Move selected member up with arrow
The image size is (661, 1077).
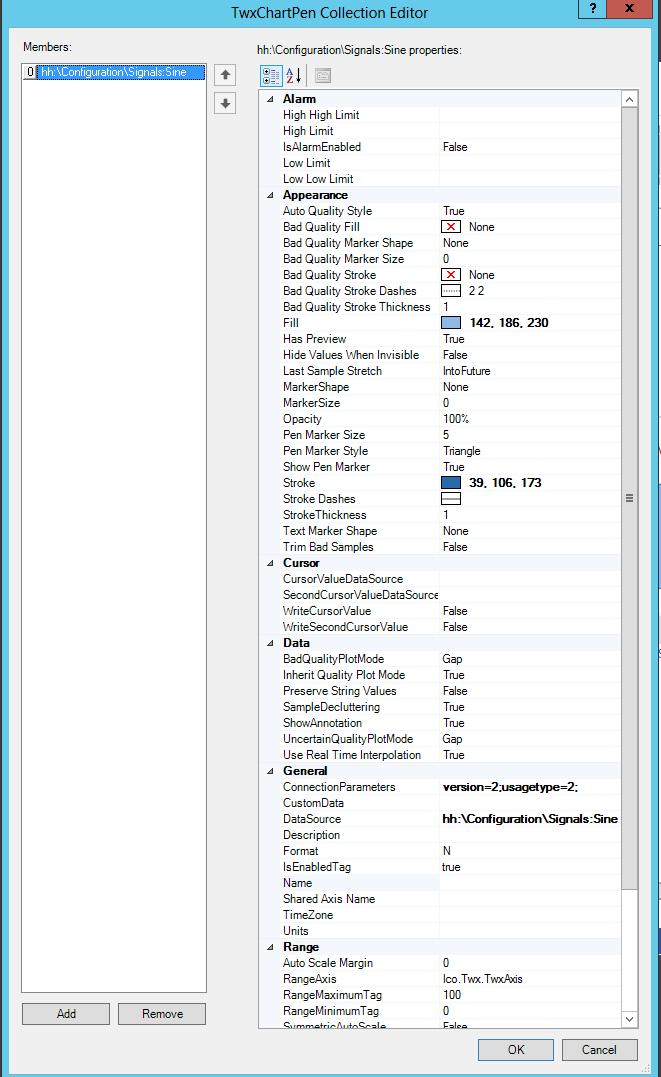225,75
